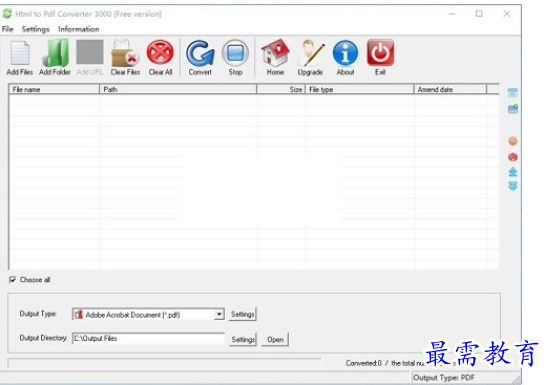Minimize the converter window
Screen dimensions: 547x385
(x=452, y=14)
